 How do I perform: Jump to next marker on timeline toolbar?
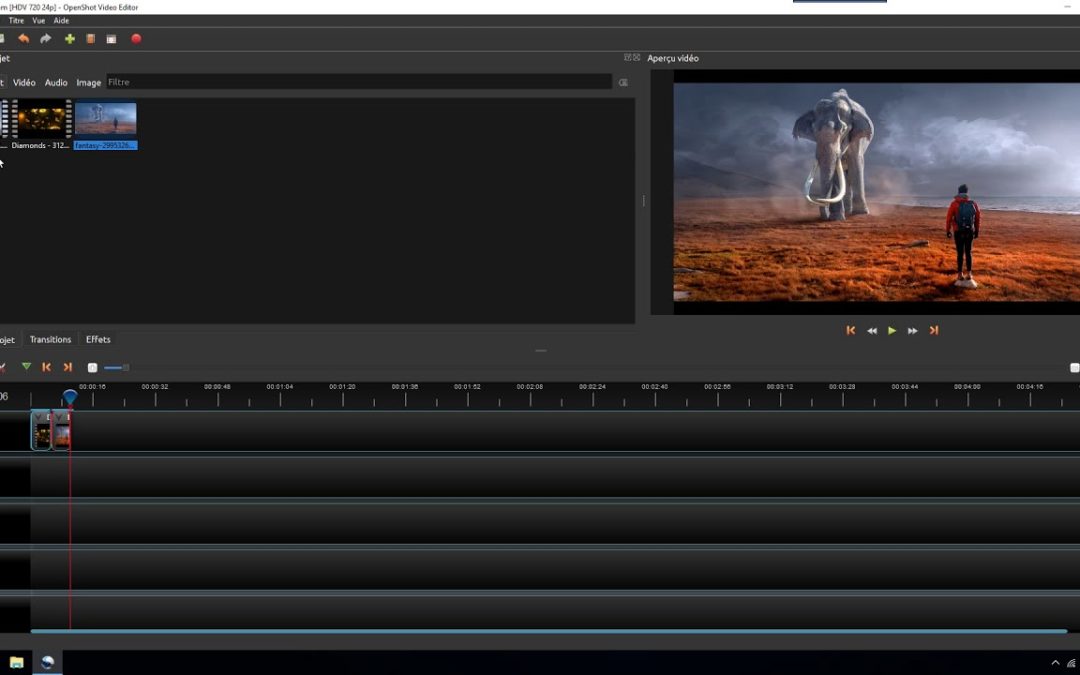click(68, 367)
